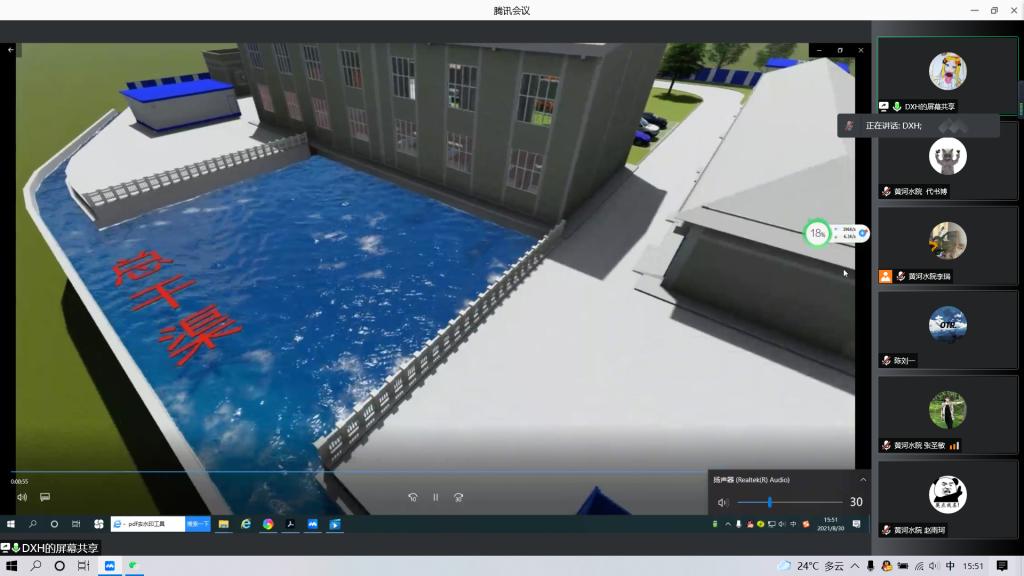Click the 18% memory accelerator ball

tap(818, 233)
